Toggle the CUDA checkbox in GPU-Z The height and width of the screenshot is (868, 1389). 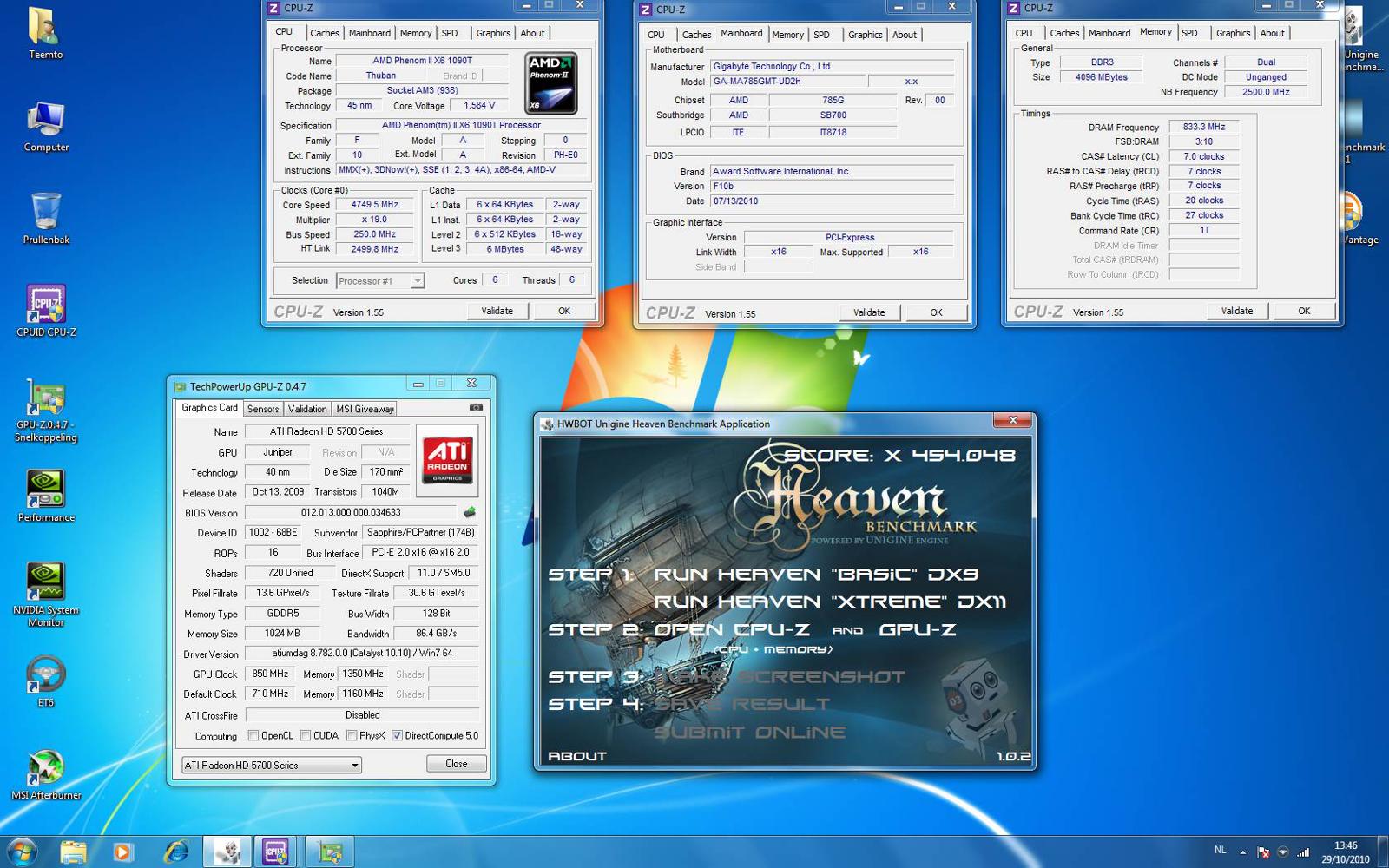tap(306, 736)
